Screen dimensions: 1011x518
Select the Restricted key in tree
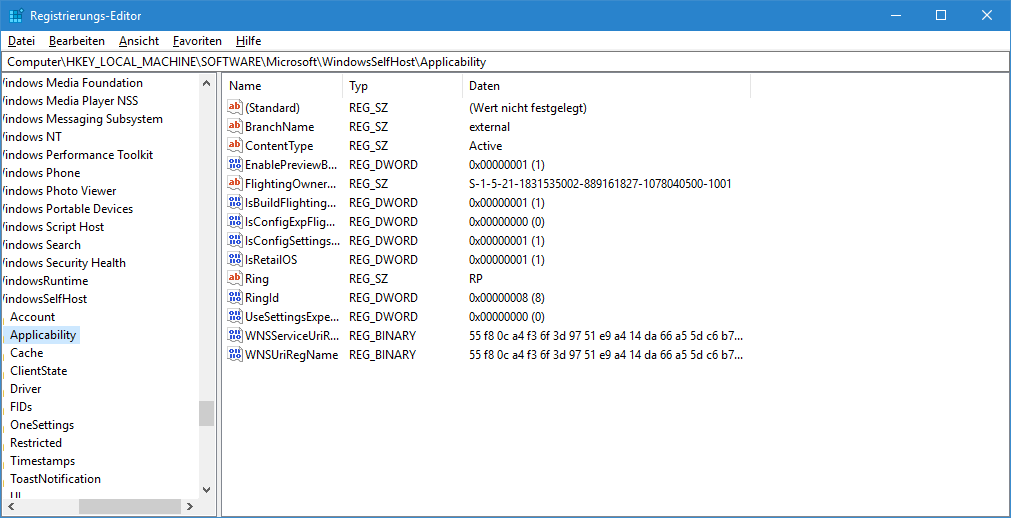tap(36, 443)
